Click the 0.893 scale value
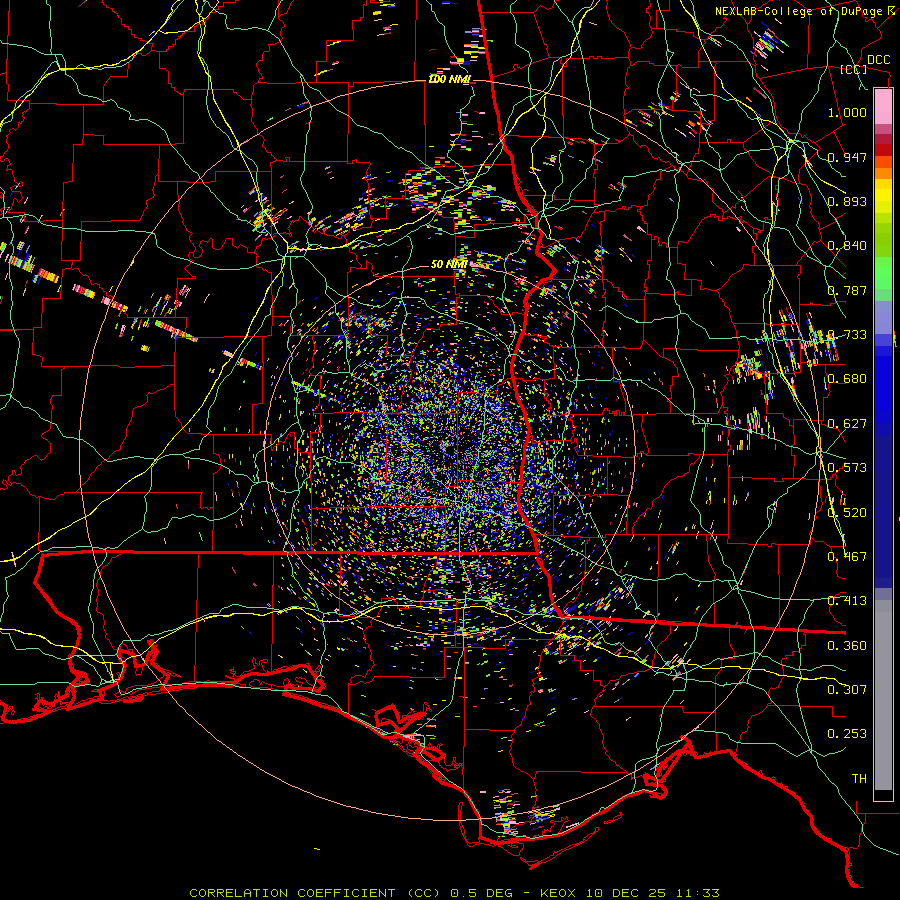Screen dimensions: 900x900 tap(847, 201)
